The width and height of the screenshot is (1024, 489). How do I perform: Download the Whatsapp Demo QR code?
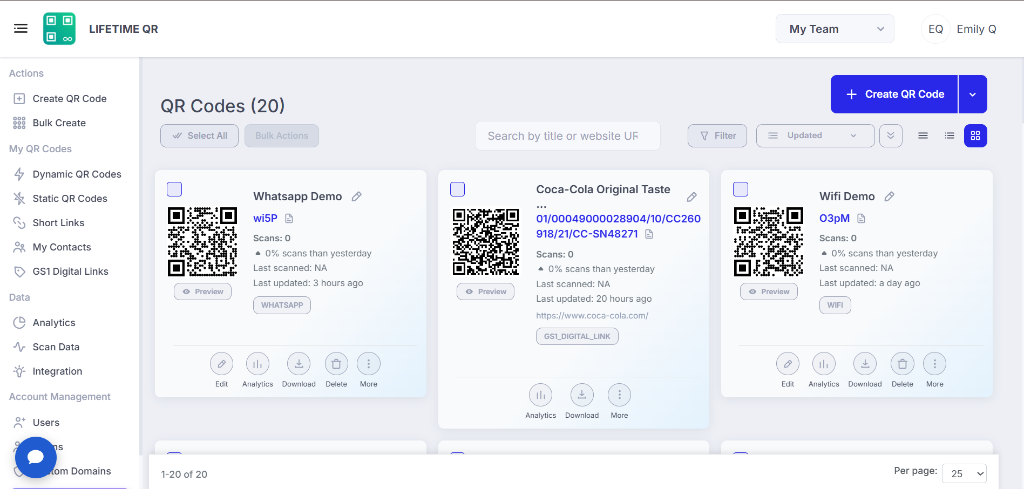coord(298,364)
